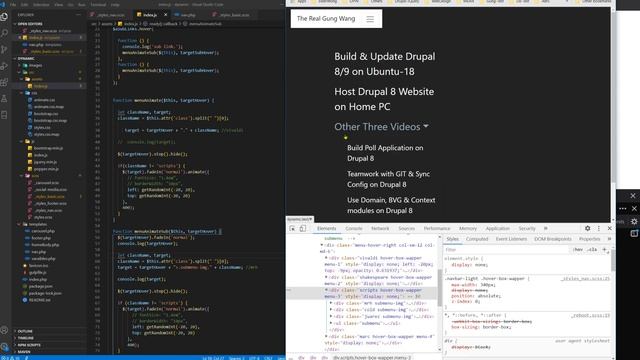
Task: Open DevTools customize kebab menu
Action: coord(599,229)
